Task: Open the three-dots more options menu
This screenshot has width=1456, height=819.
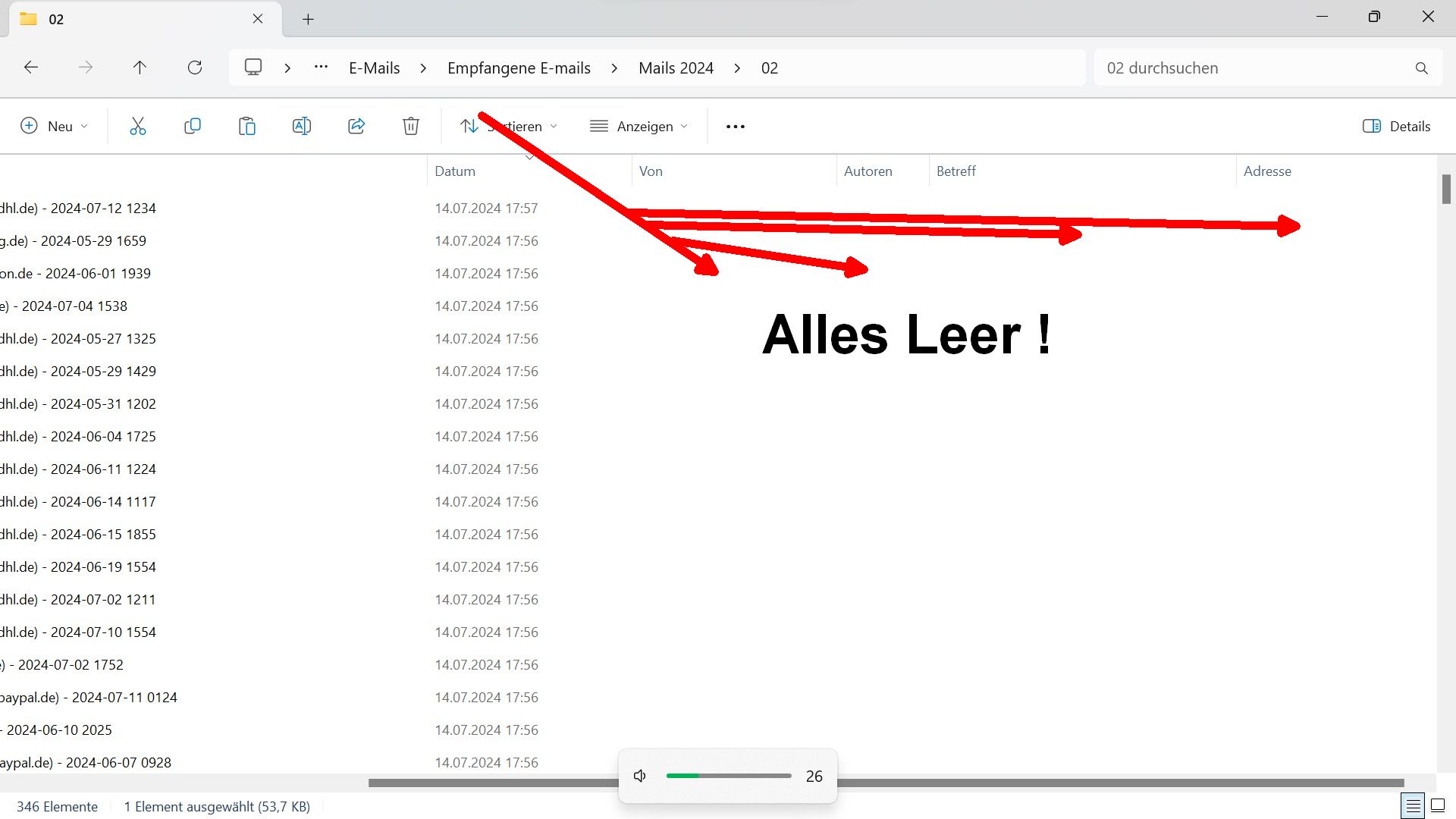Action: (x=735, y=127)
